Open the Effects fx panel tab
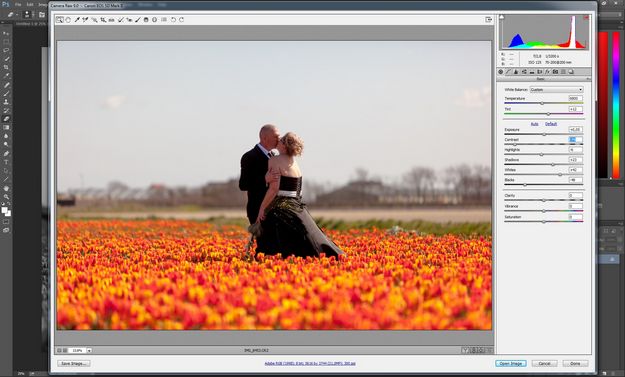This screenshot has height=377, width=625. pyautogui.click(x=547, y=72)
